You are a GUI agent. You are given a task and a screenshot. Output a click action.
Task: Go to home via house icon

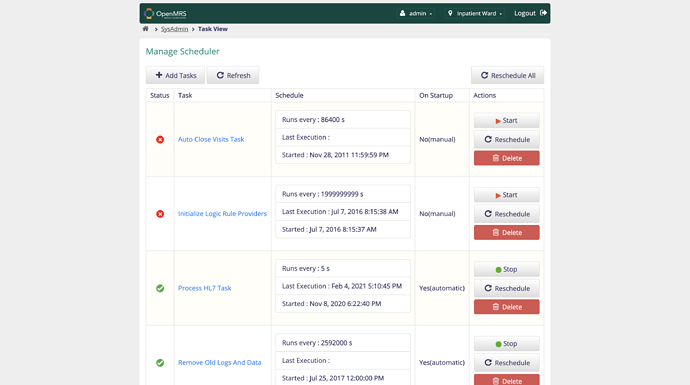[x=146, y=29]
